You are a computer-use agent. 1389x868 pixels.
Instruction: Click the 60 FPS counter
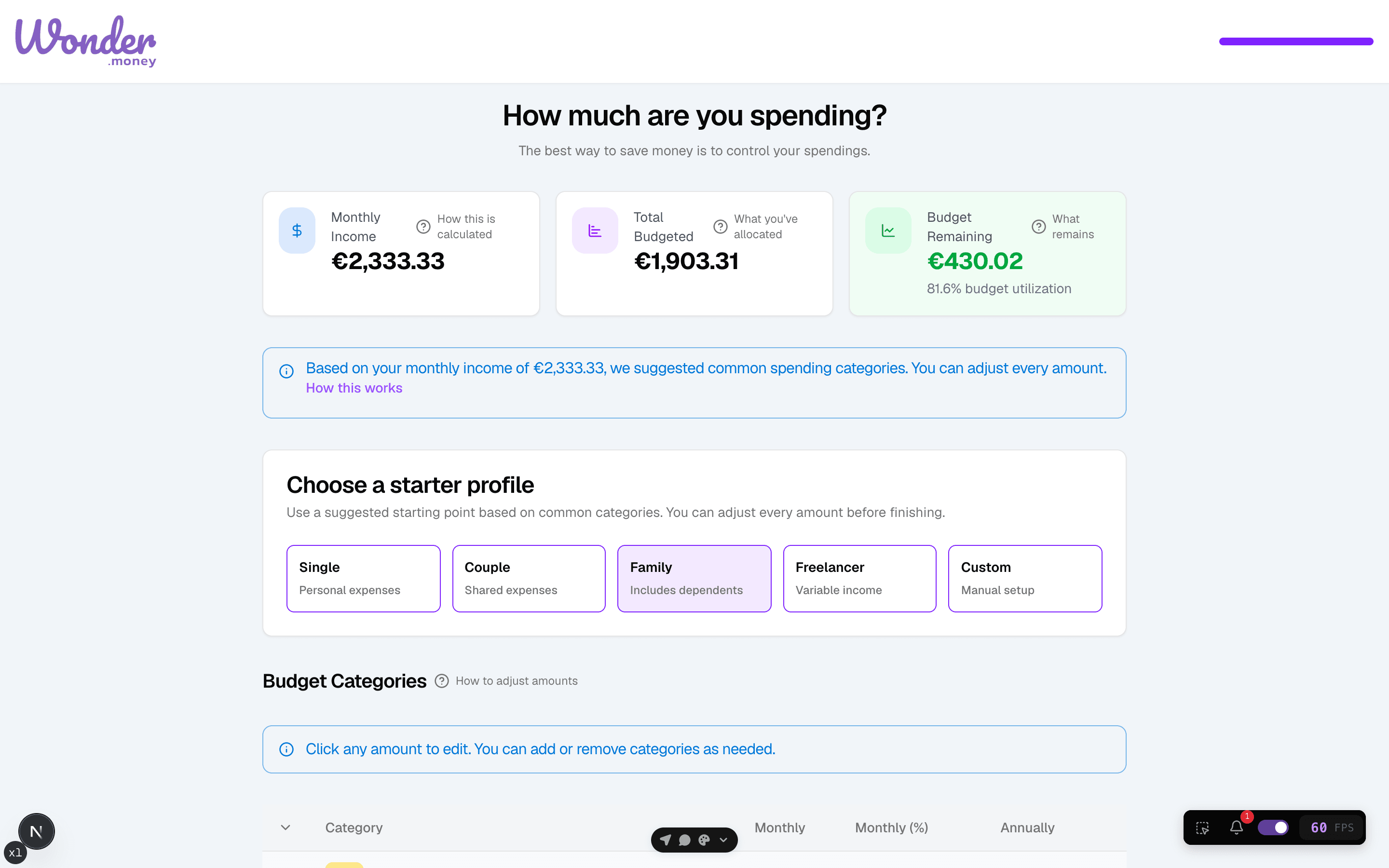[1332, 827]
